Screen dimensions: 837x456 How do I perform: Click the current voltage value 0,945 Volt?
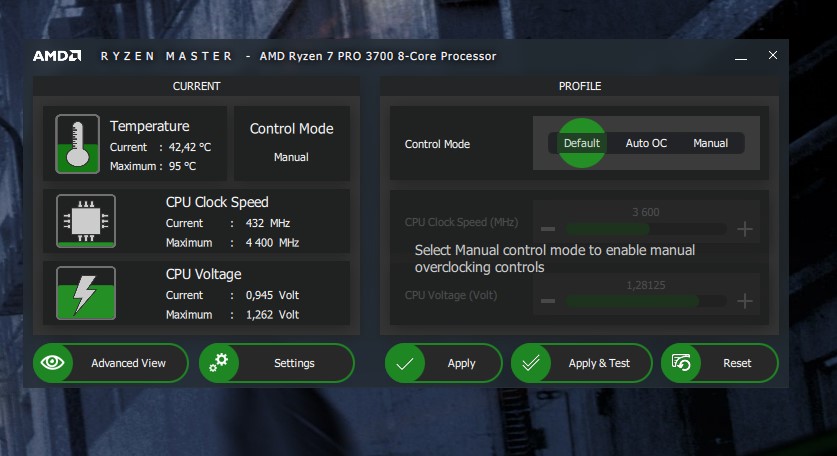[272, 295]
